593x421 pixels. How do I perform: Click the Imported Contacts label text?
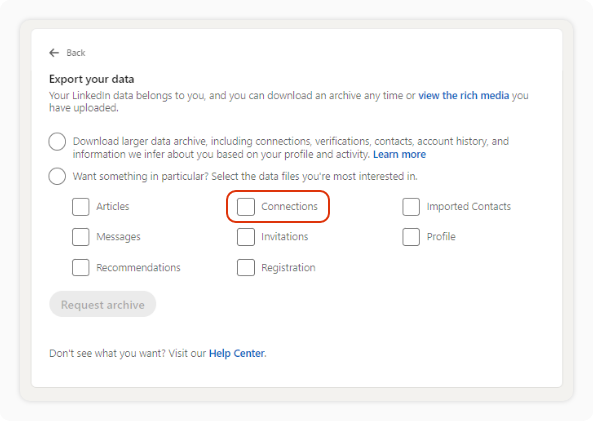coord(469,207)
